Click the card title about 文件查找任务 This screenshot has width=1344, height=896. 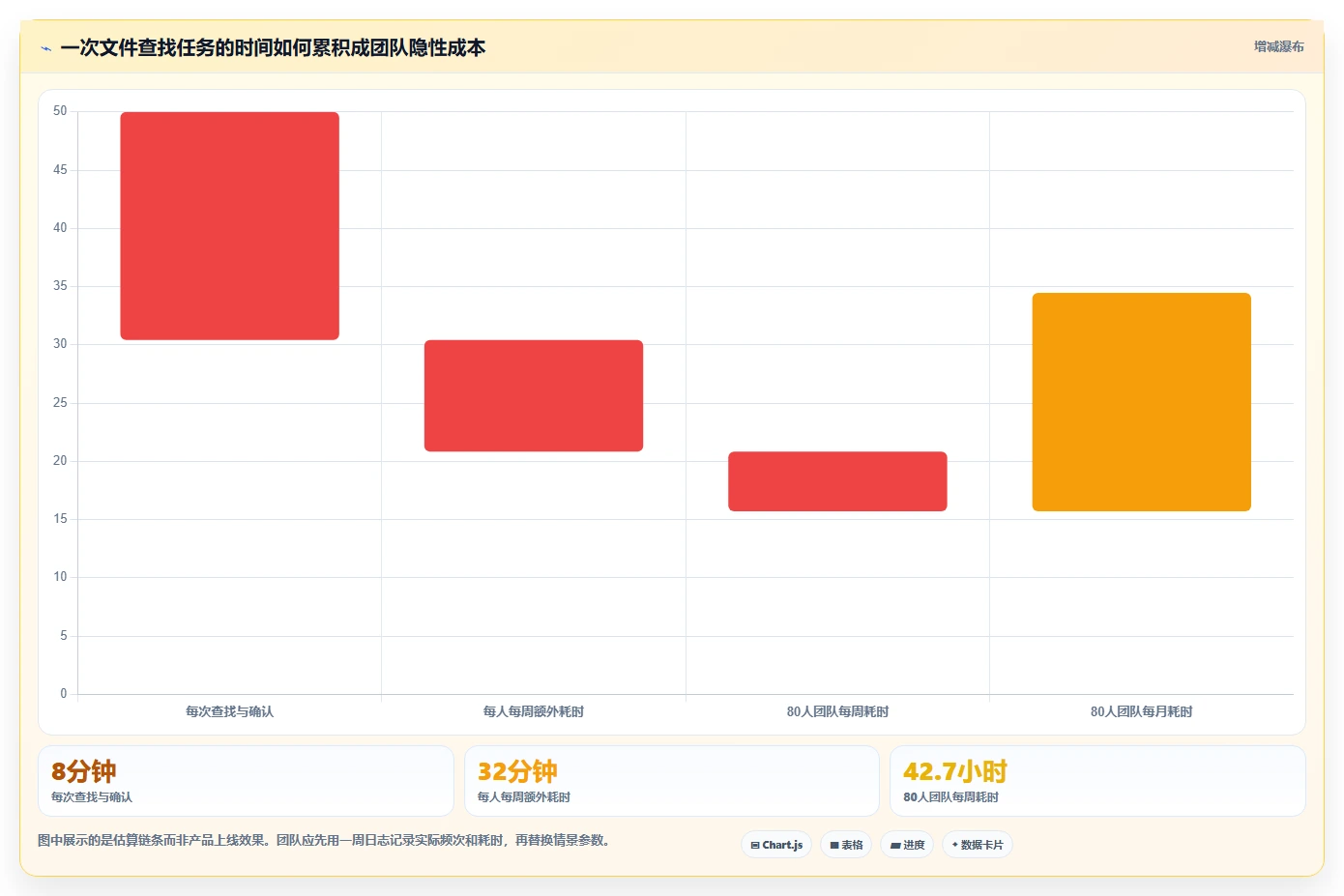[273, 47]
